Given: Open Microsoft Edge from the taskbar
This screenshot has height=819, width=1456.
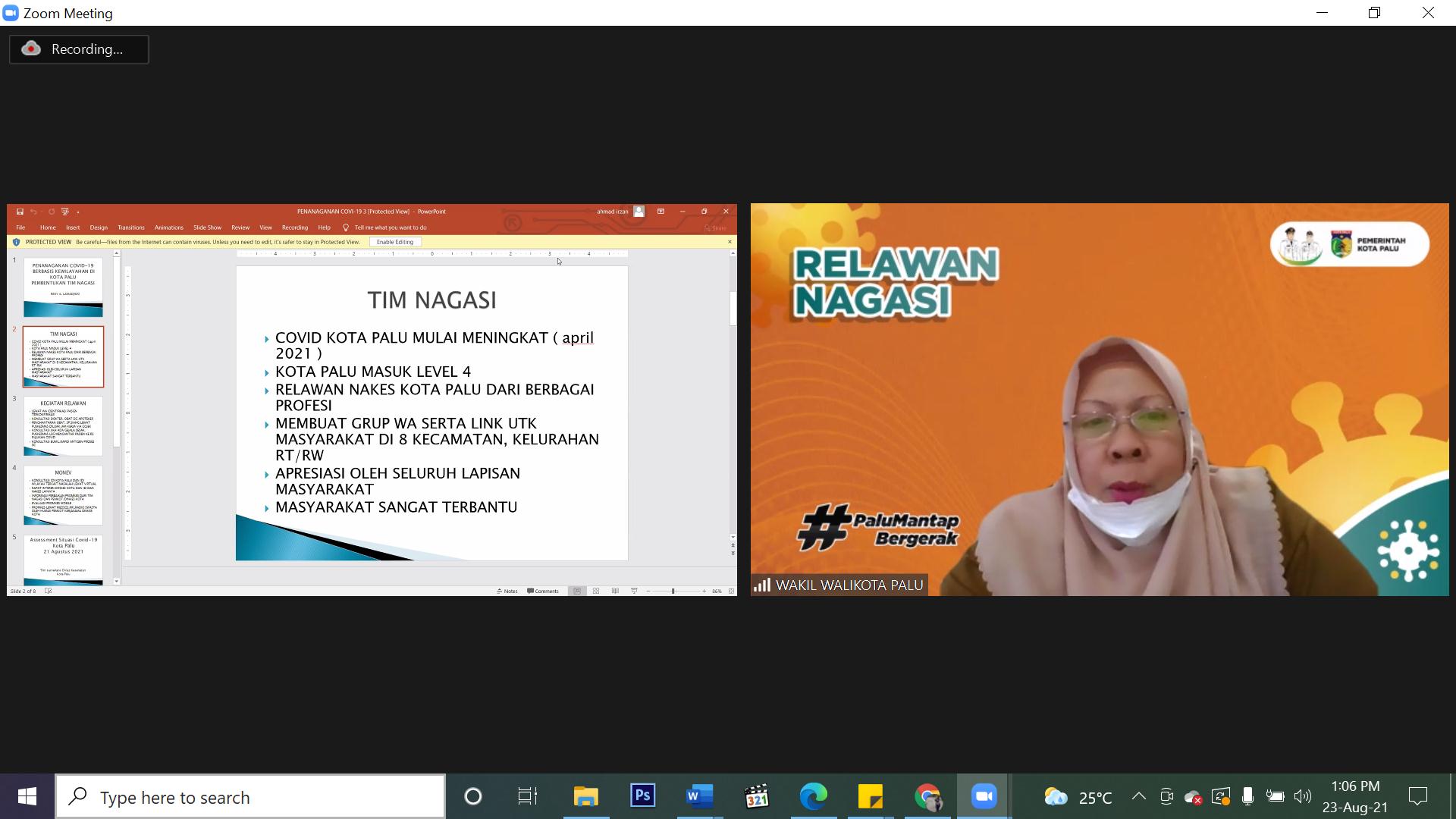Looking at the screenshot, I should point(813,796).
